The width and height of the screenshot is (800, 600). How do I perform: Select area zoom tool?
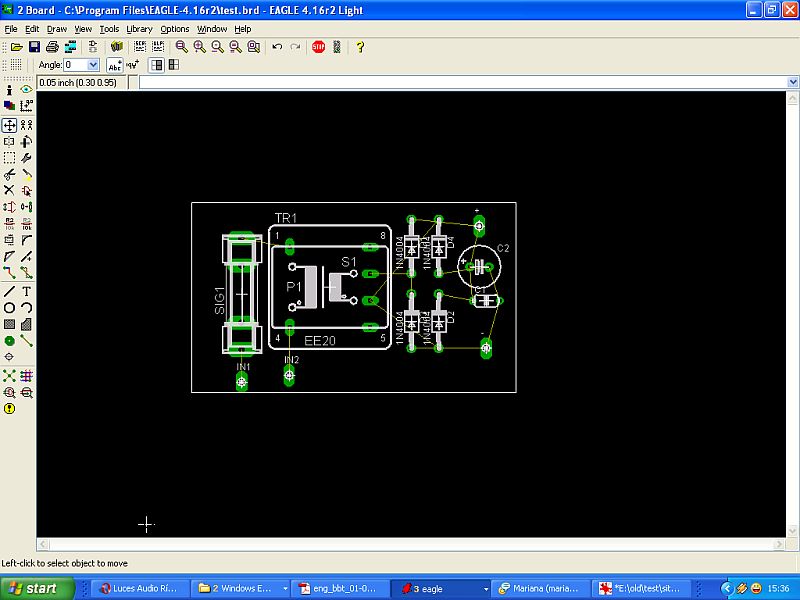254,47
